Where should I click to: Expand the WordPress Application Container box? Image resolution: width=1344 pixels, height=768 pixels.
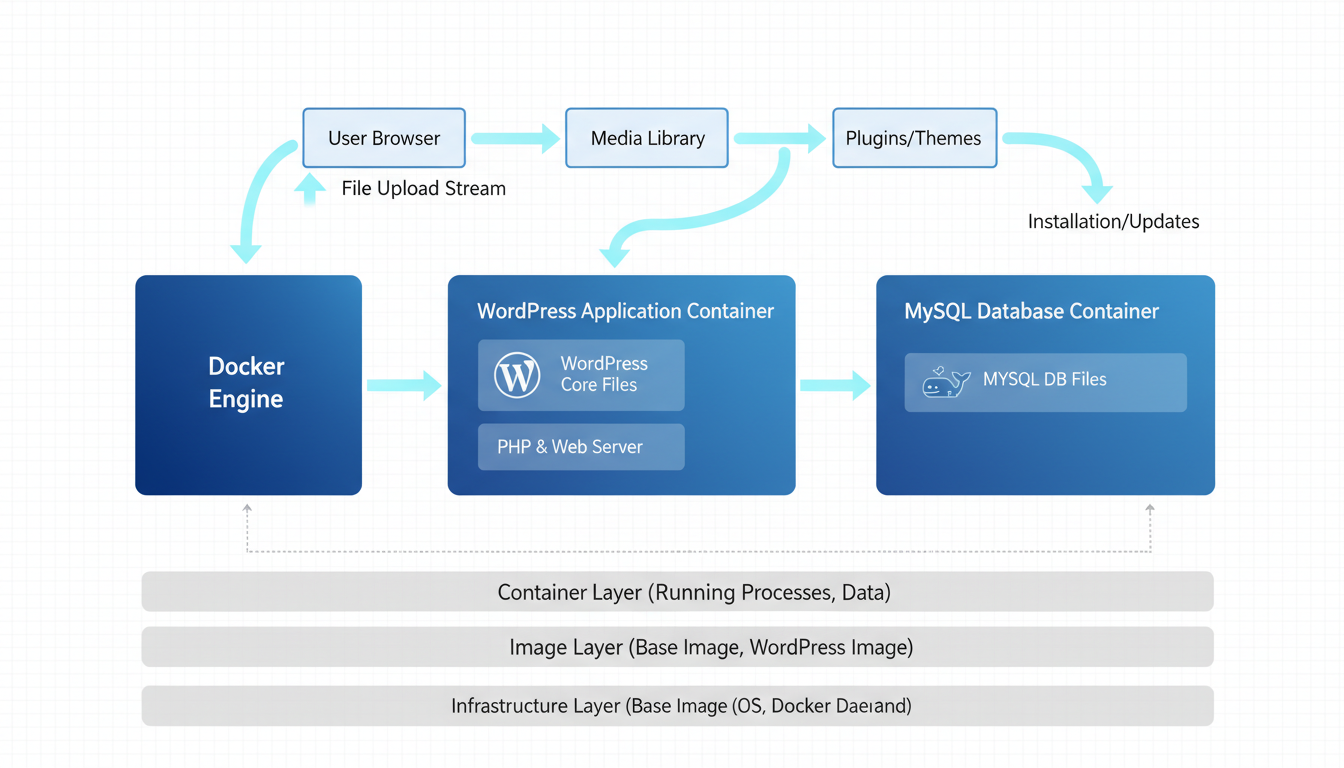coord(621,311)
